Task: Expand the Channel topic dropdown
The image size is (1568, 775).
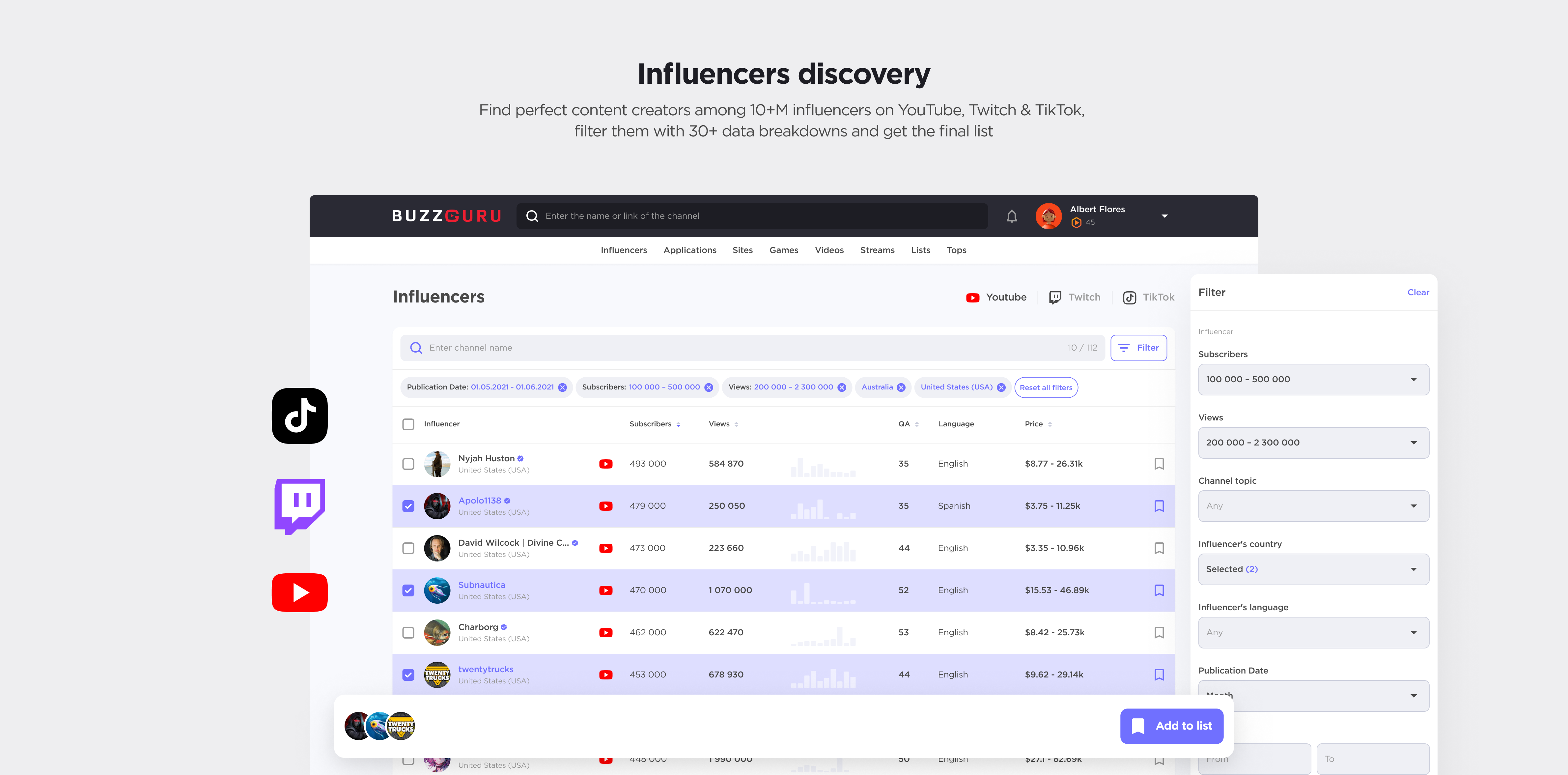Action: tap(1313, 506)
